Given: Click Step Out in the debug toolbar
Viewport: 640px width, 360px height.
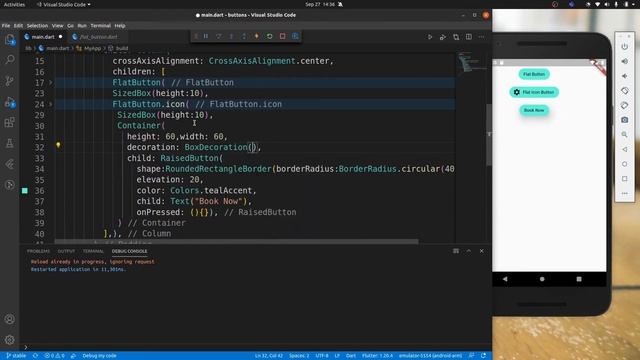Looking at the screenshot, I should [x=244, y=36].
